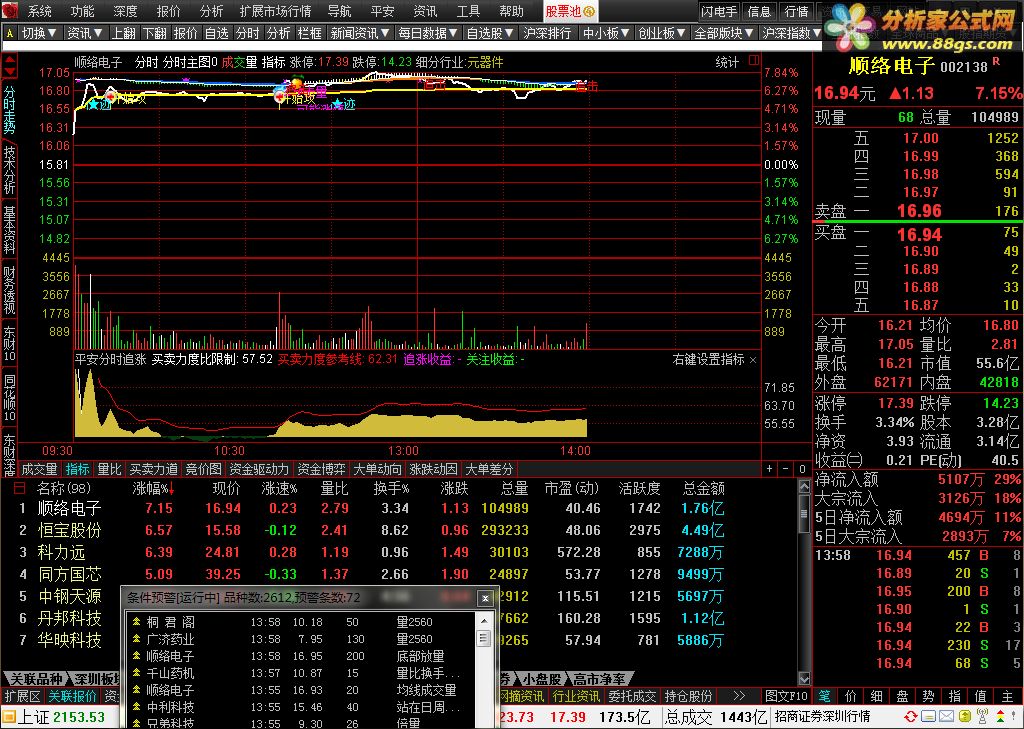The image size is (1024, 729).
Task: Click the 右键设置指标 label
Action: (709, 359)
